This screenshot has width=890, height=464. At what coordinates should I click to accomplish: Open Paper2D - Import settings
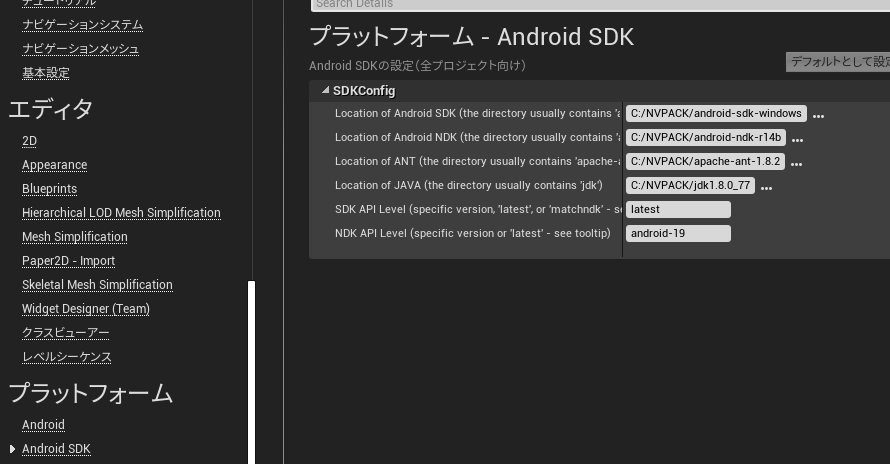69,261
